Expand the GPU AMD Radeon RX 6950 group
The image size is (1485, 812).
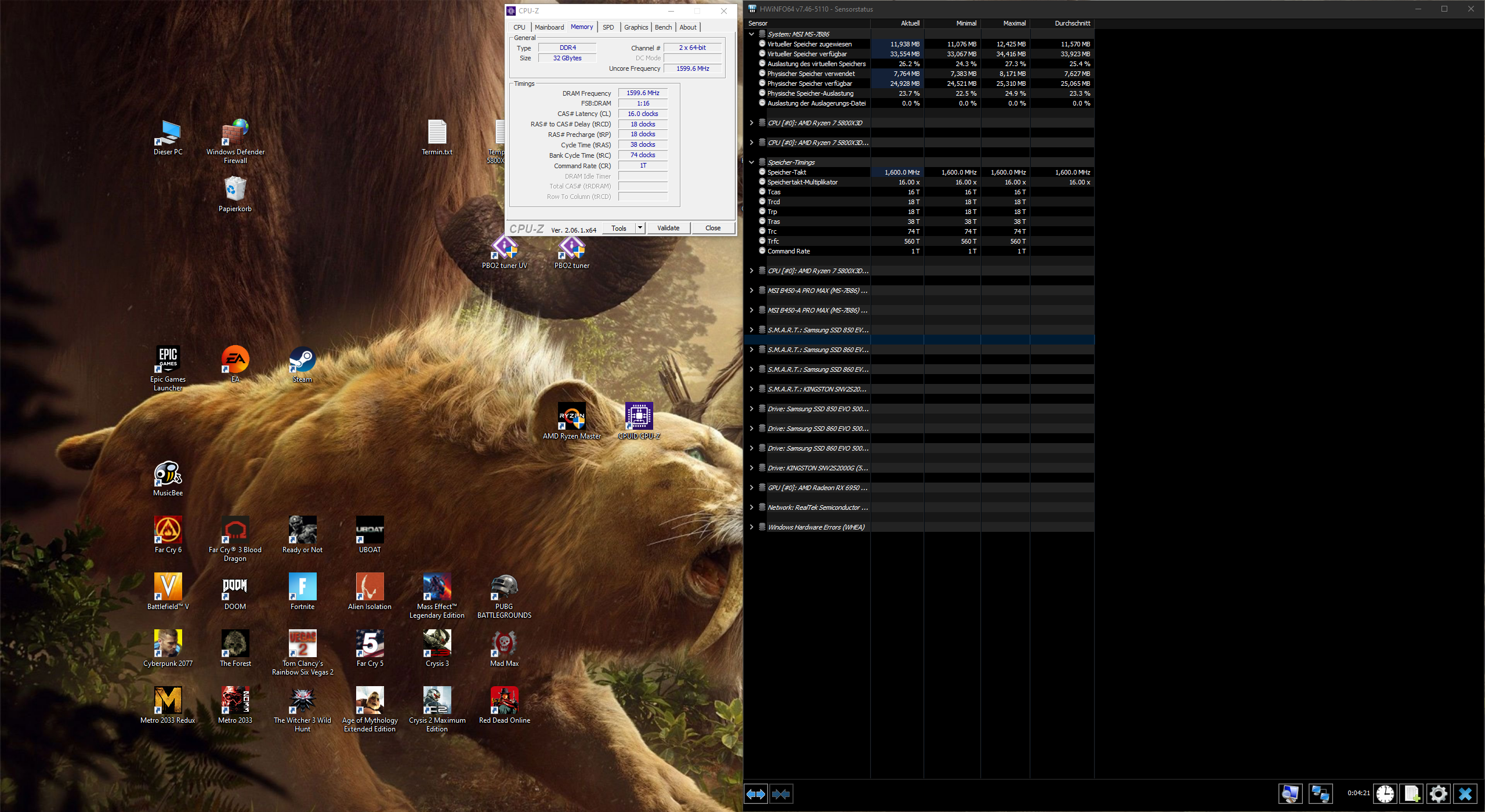(x=752, y=488)
